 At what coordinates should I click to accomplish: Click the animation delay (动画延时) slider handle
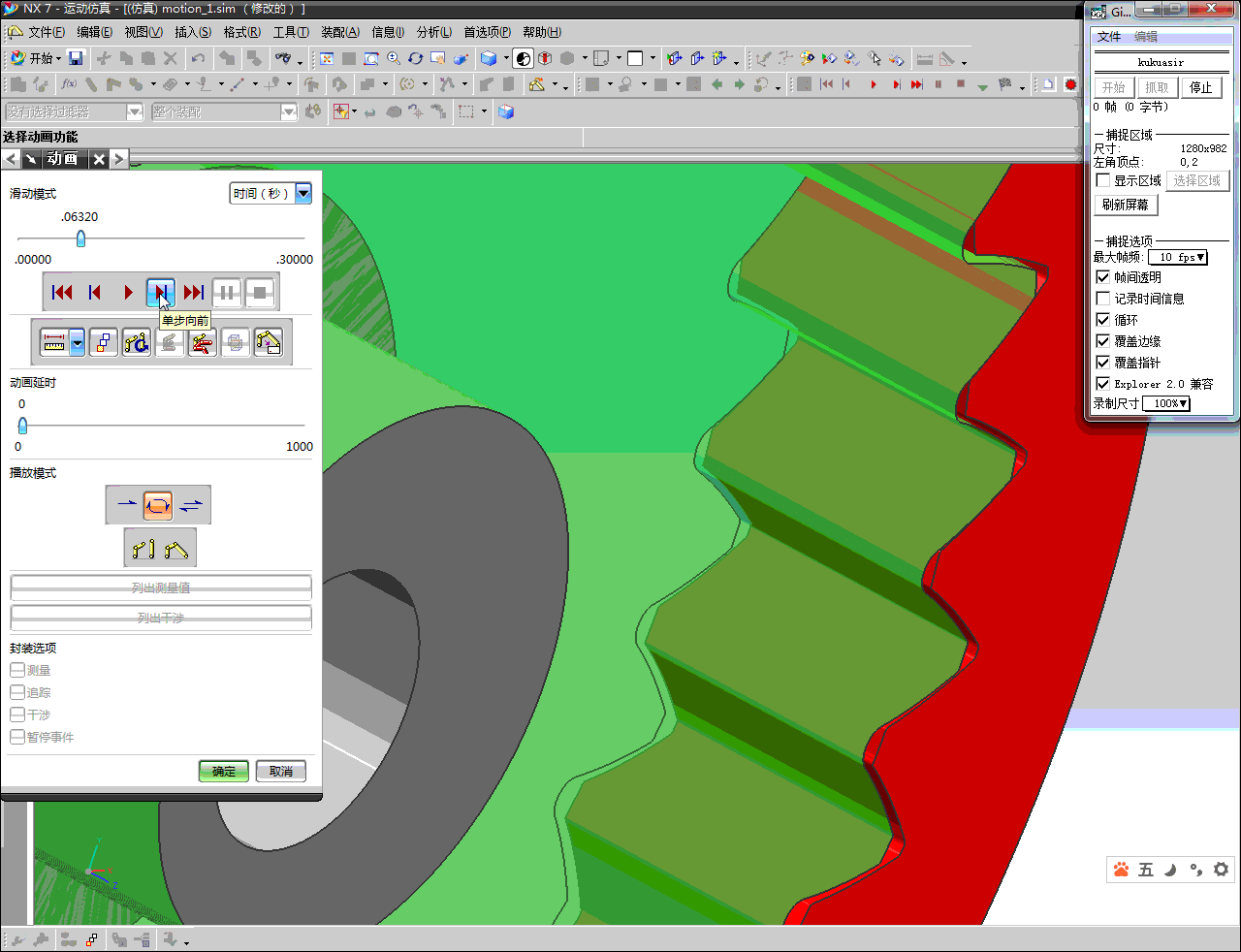point(22,425)
